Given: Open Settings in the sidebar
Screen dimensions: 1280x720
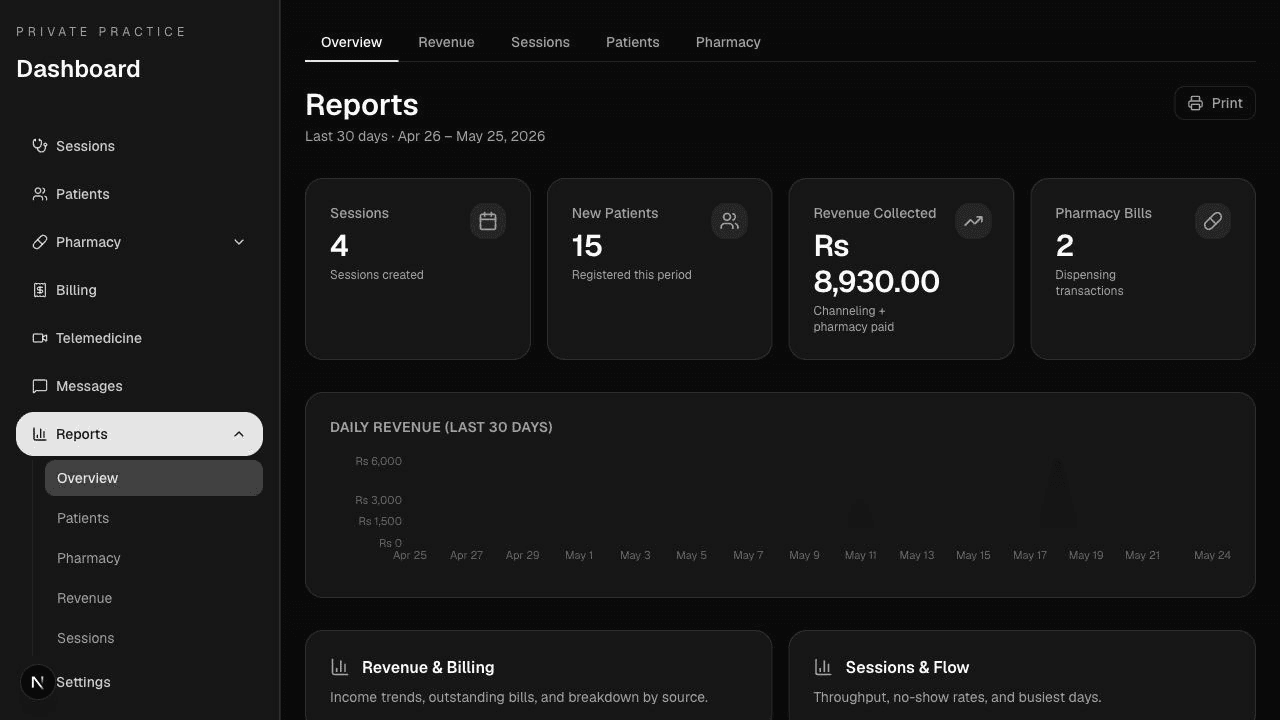Looking at the screenshot, I should [x=139, y=682].
